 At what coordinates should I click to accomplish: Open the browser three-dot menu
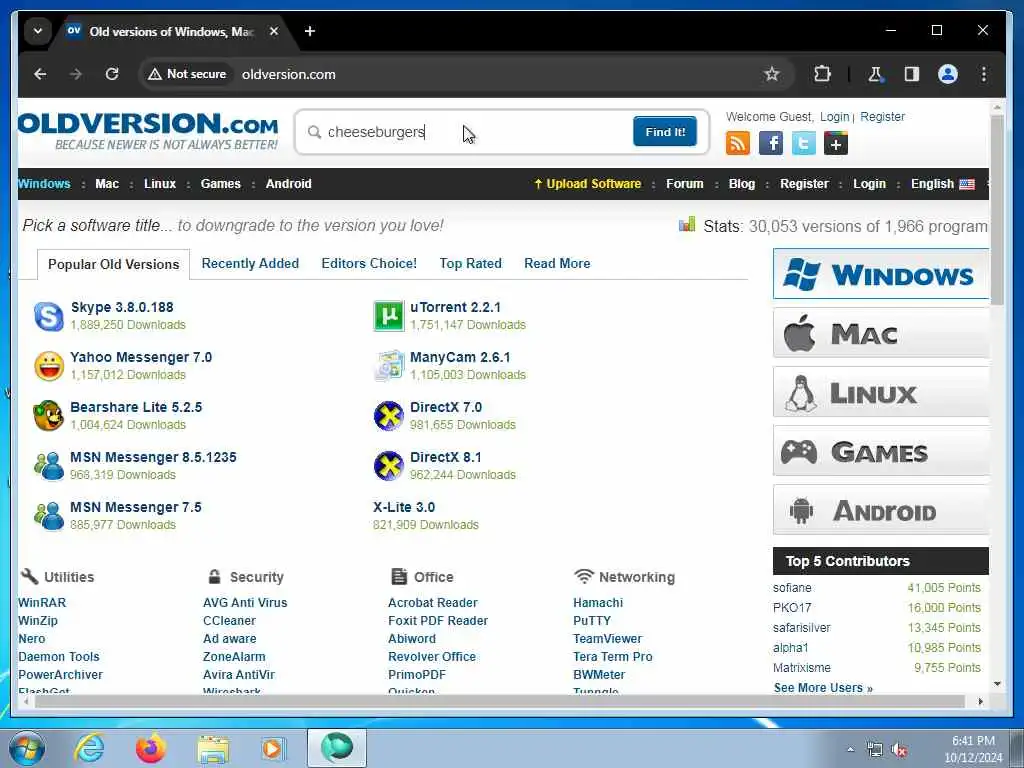tap(984, 74)
